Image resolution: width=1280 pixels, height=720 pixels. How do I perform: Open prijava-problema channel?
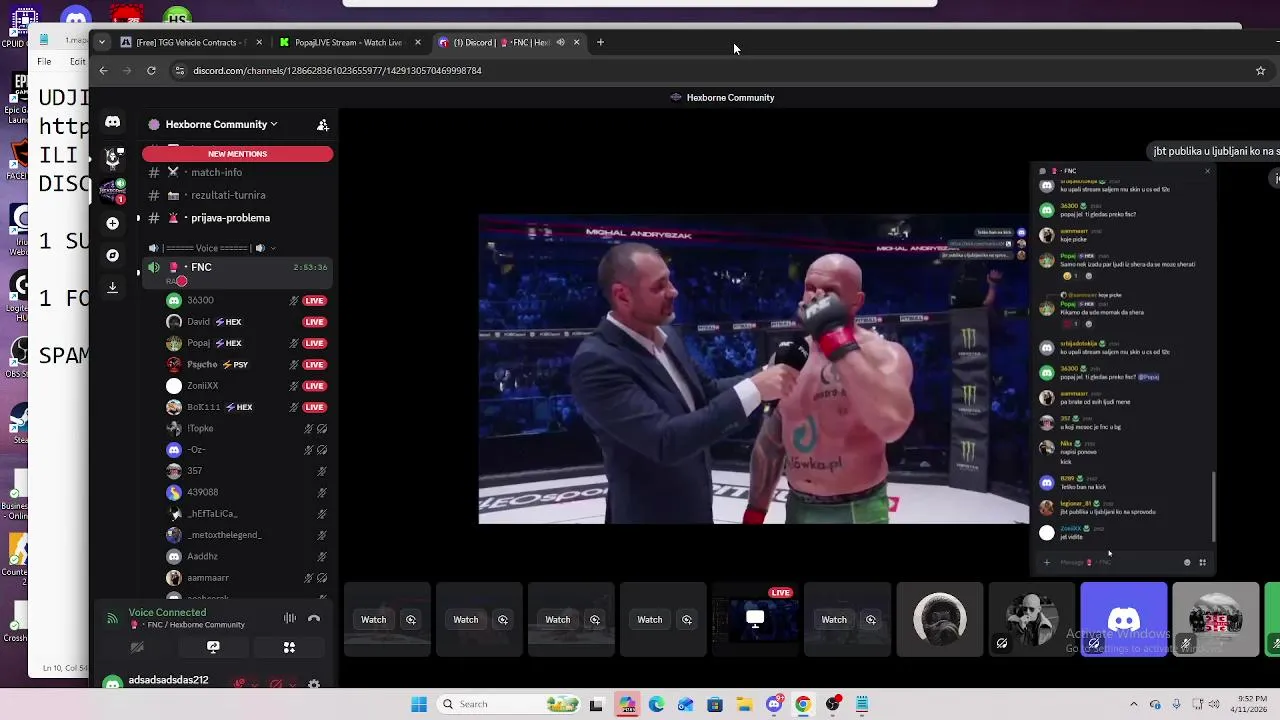[x=237, y=218]
